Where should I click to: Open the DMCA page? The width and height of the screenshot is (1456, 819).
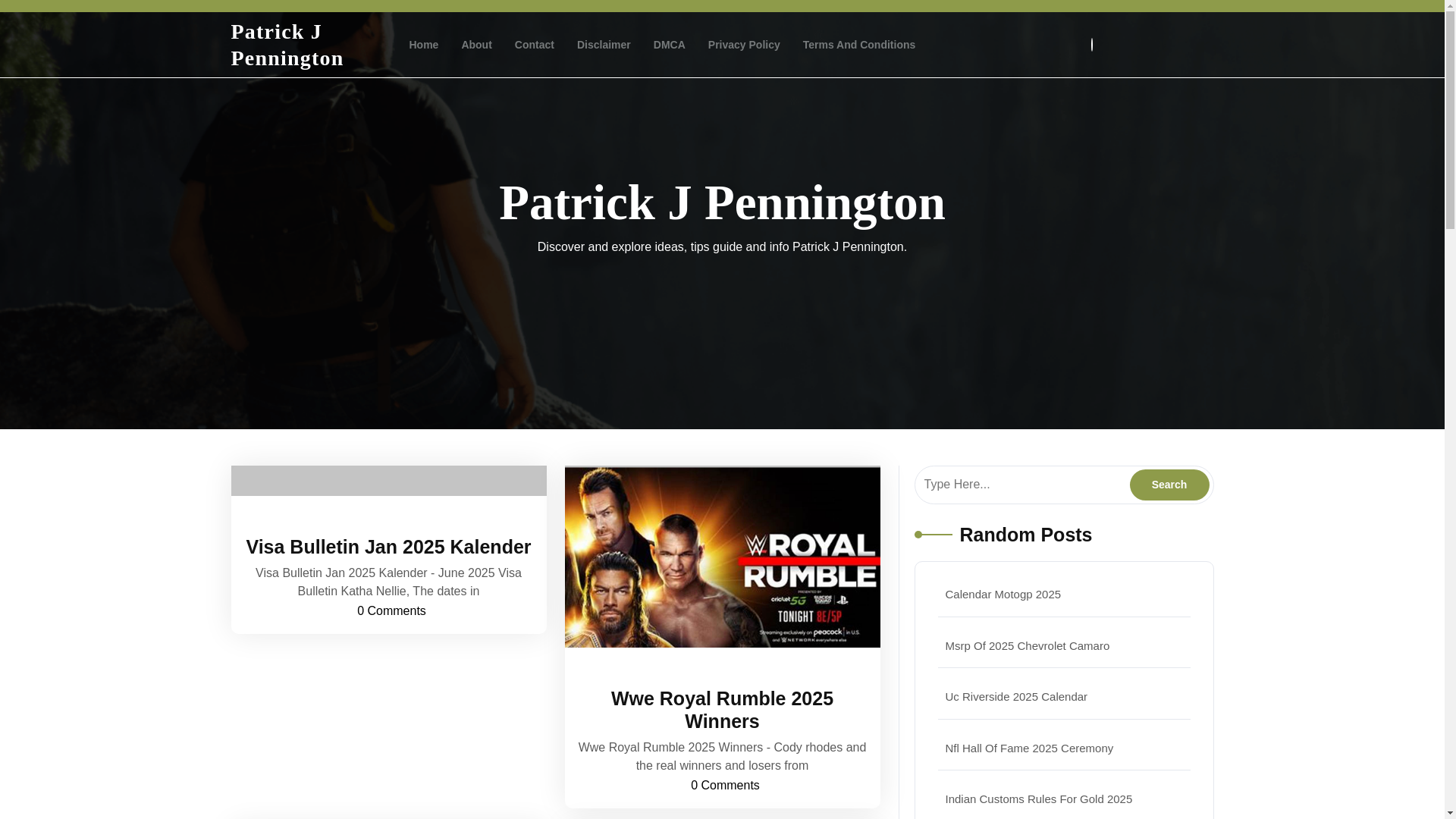tap(669, 45)
